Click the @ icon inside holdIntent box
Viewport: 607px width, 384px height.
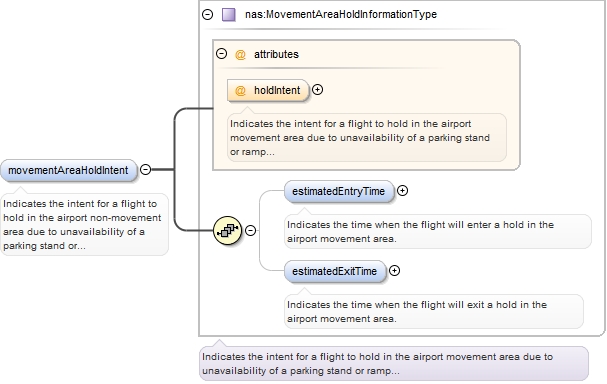240,91
